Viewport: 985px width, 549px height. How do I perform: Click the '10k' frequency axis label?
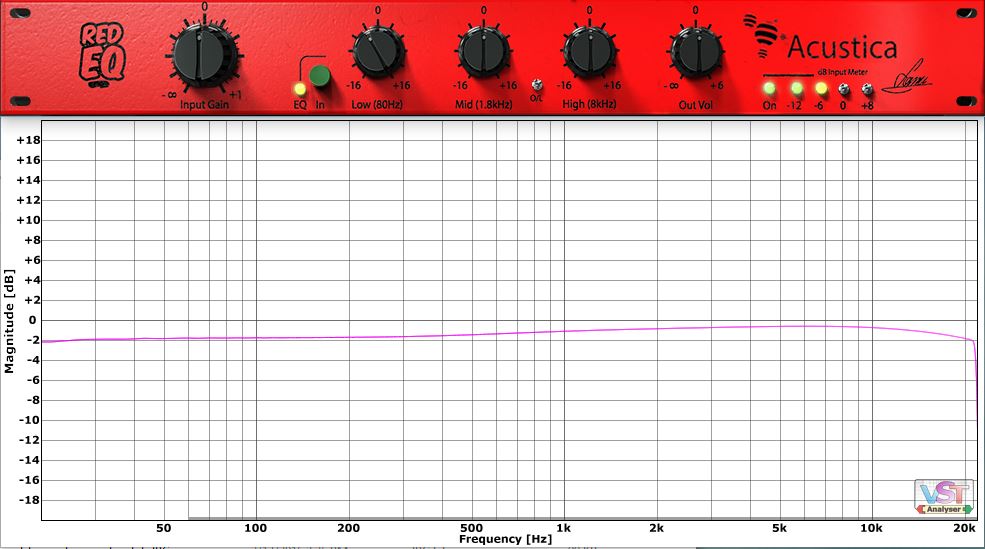[871, 528]
